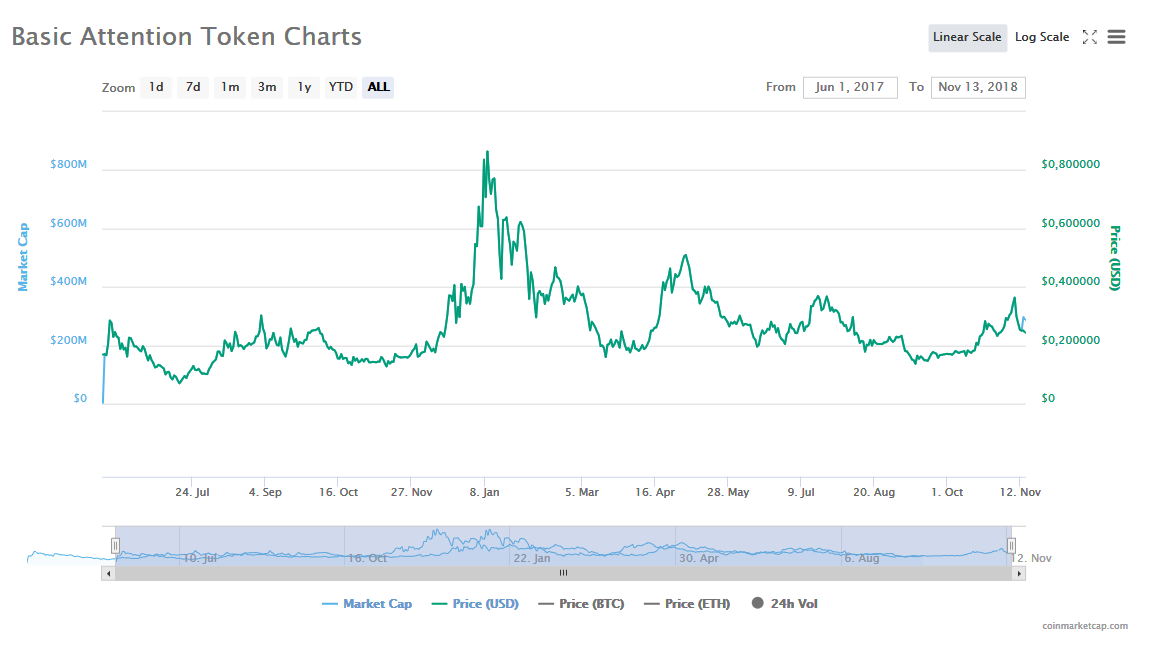The image size is (1166, 652).
Task: Click the $0,800000 price axis label
Action: pos(1071,164)
